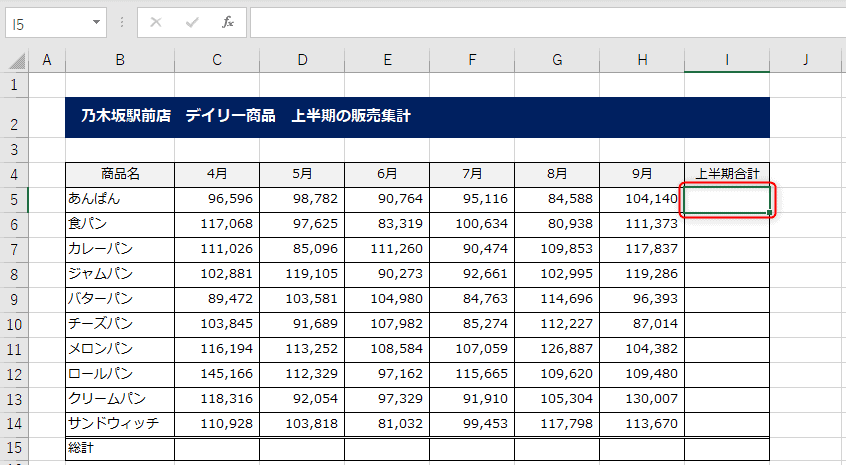Click the cell with value 81,032

tap(387, 425)
